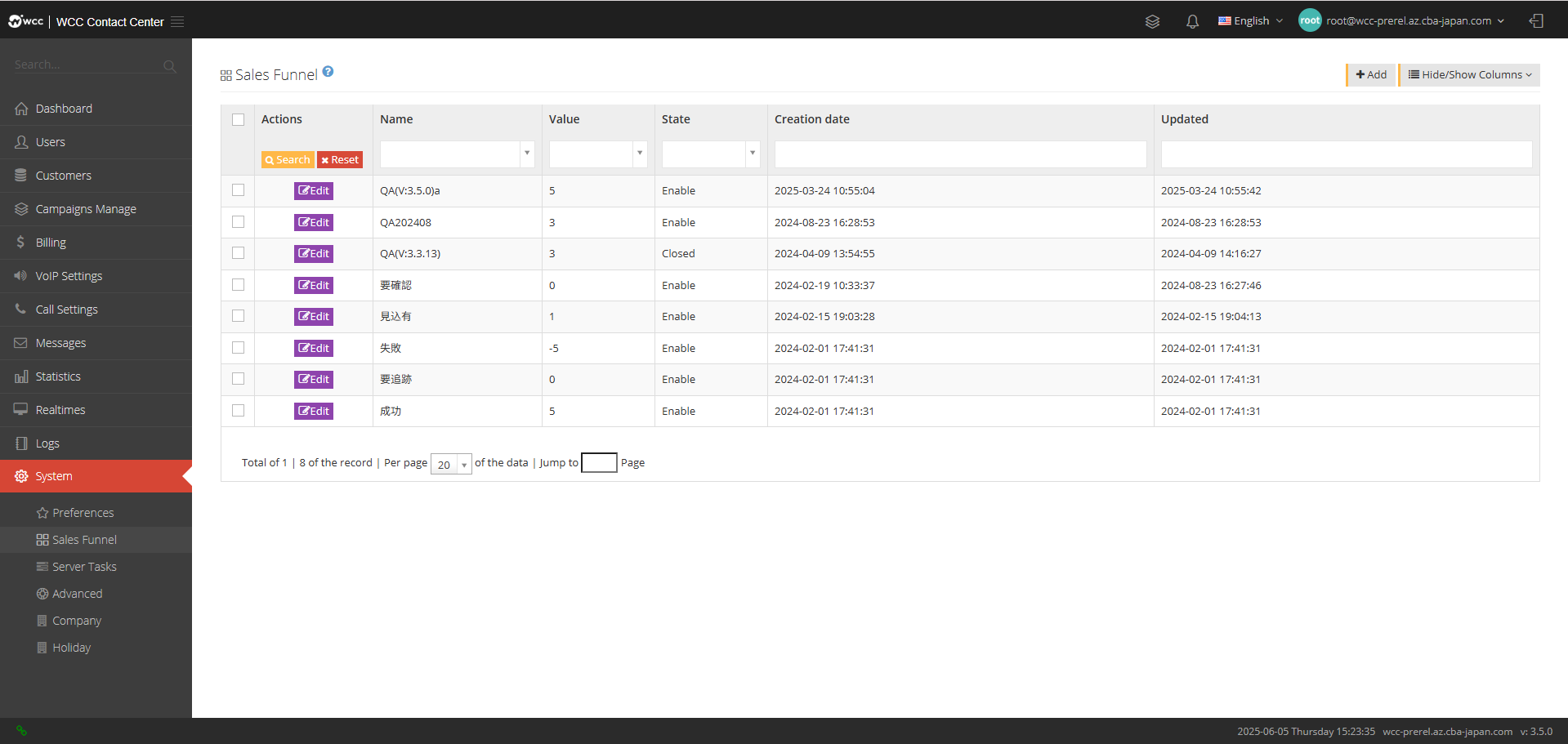This screenshot has height=744, width=1568.
Task: Open the Customers menu
Action: 96,176
